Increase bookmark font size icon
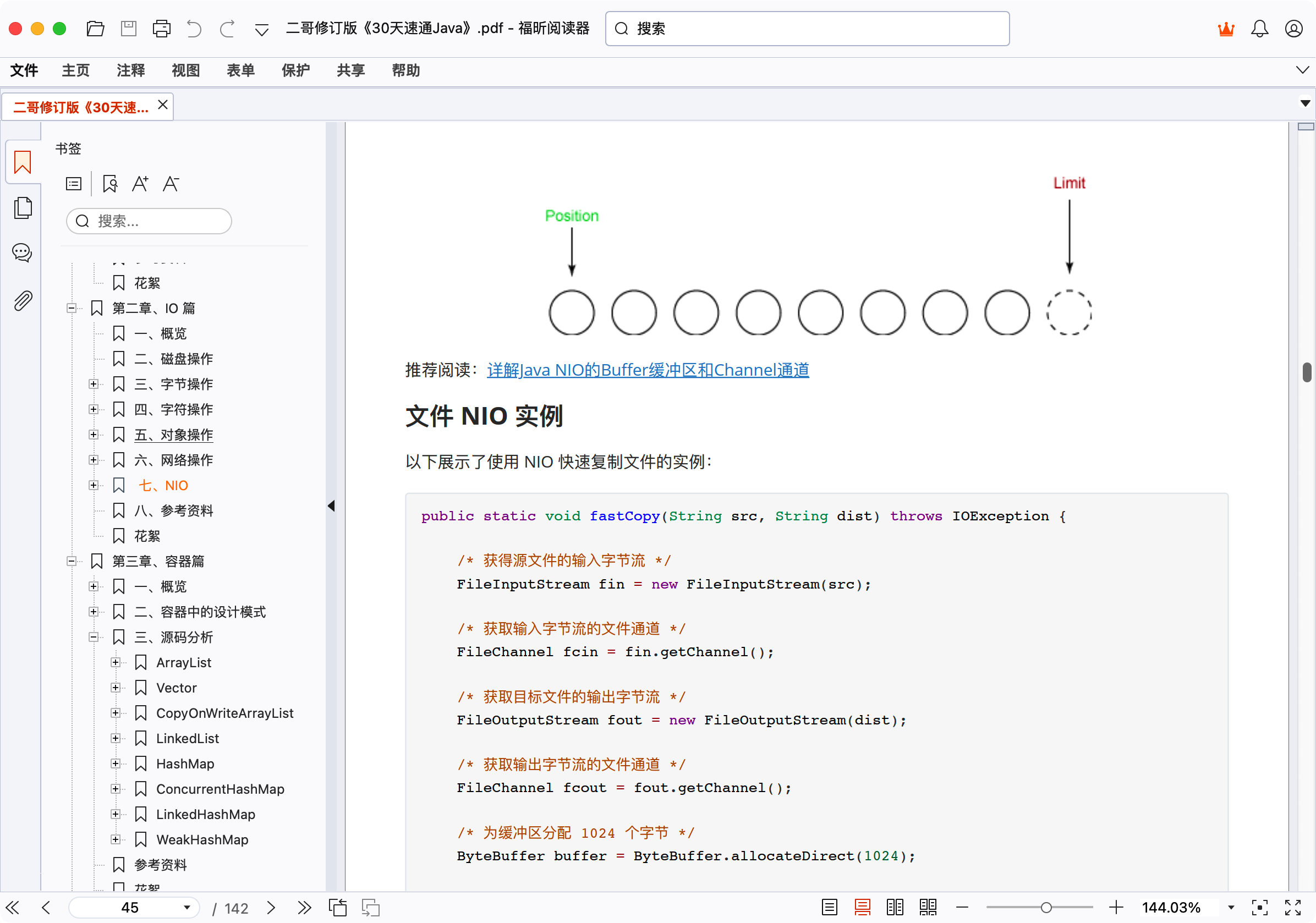Image resolution: width=1316 pixels, height=923 pixels. pos(140,184)
